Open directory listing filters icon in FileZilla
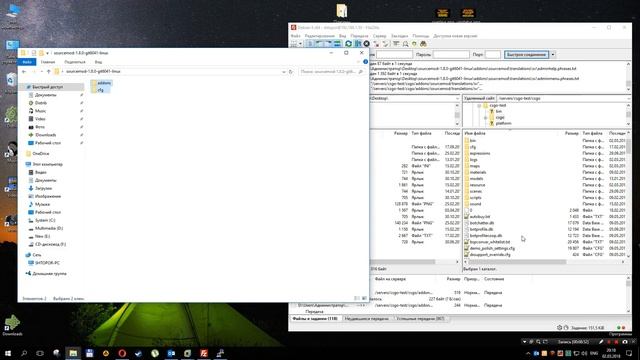The height and width of the screenshot is (360, 640). tap(396, 44)
